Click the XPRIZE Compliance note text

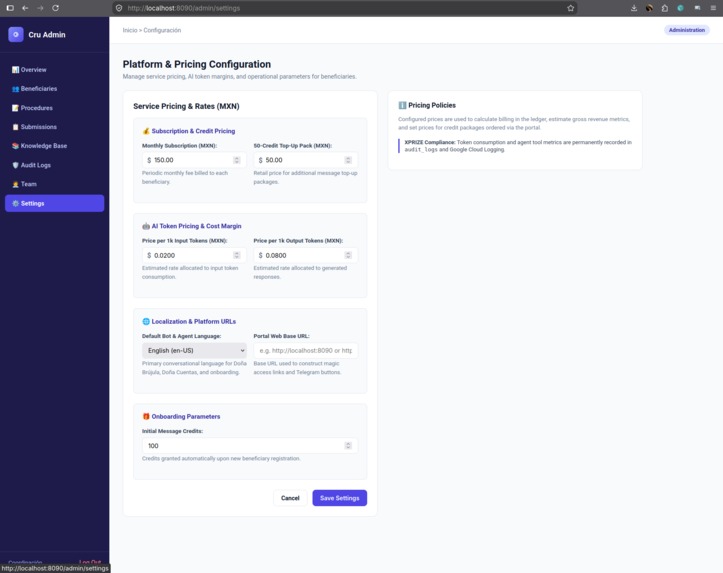[518, 146]
